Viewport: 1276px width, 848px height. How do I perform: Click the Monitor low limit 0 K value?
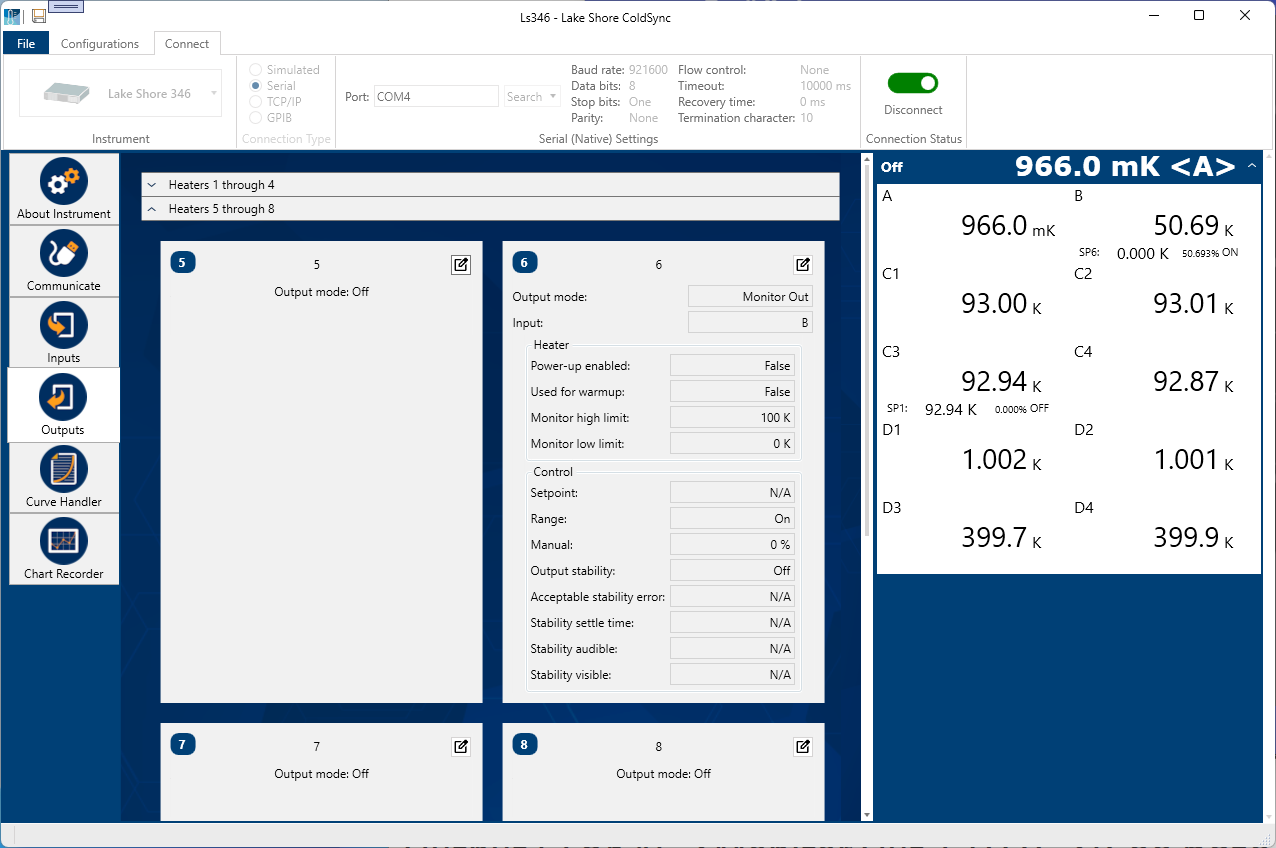click(x=732, y=443)
